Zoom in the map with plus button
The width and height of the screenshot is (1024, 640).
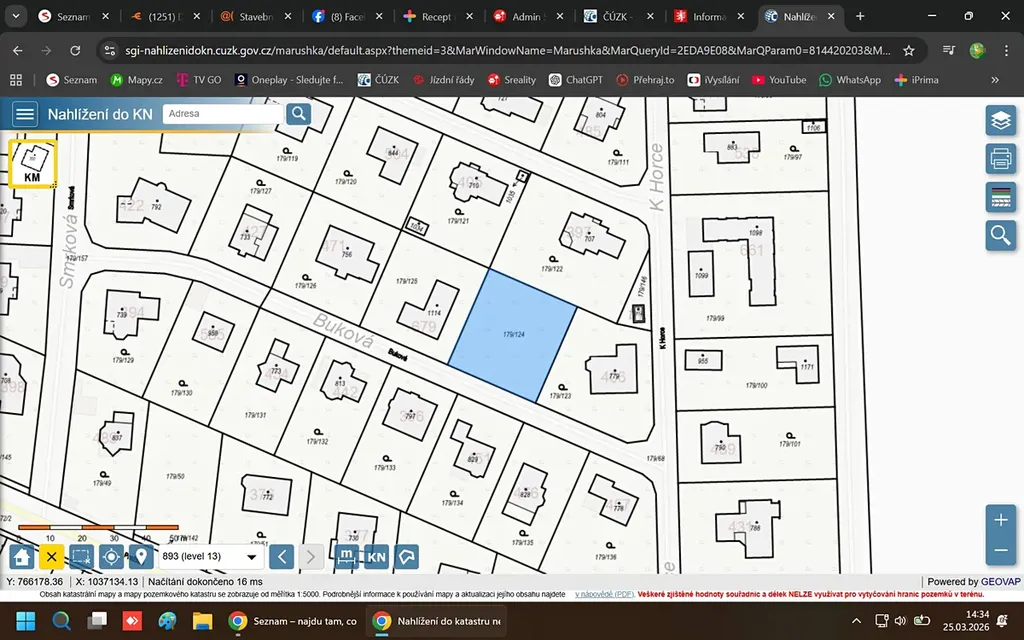coord(1000,520)
